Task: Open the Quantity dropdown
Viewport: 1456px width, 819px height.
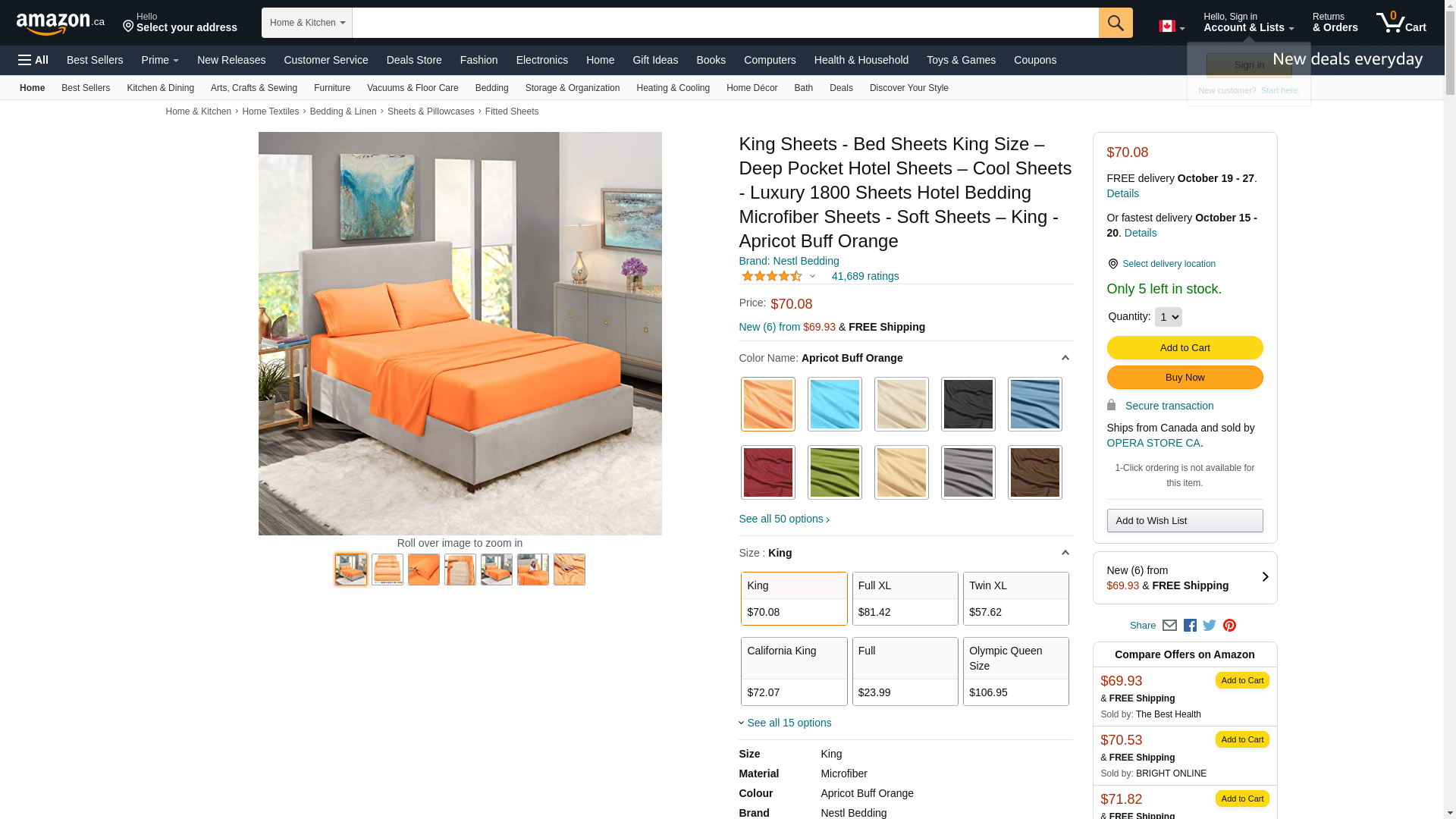Action: tap(1168, 317)
